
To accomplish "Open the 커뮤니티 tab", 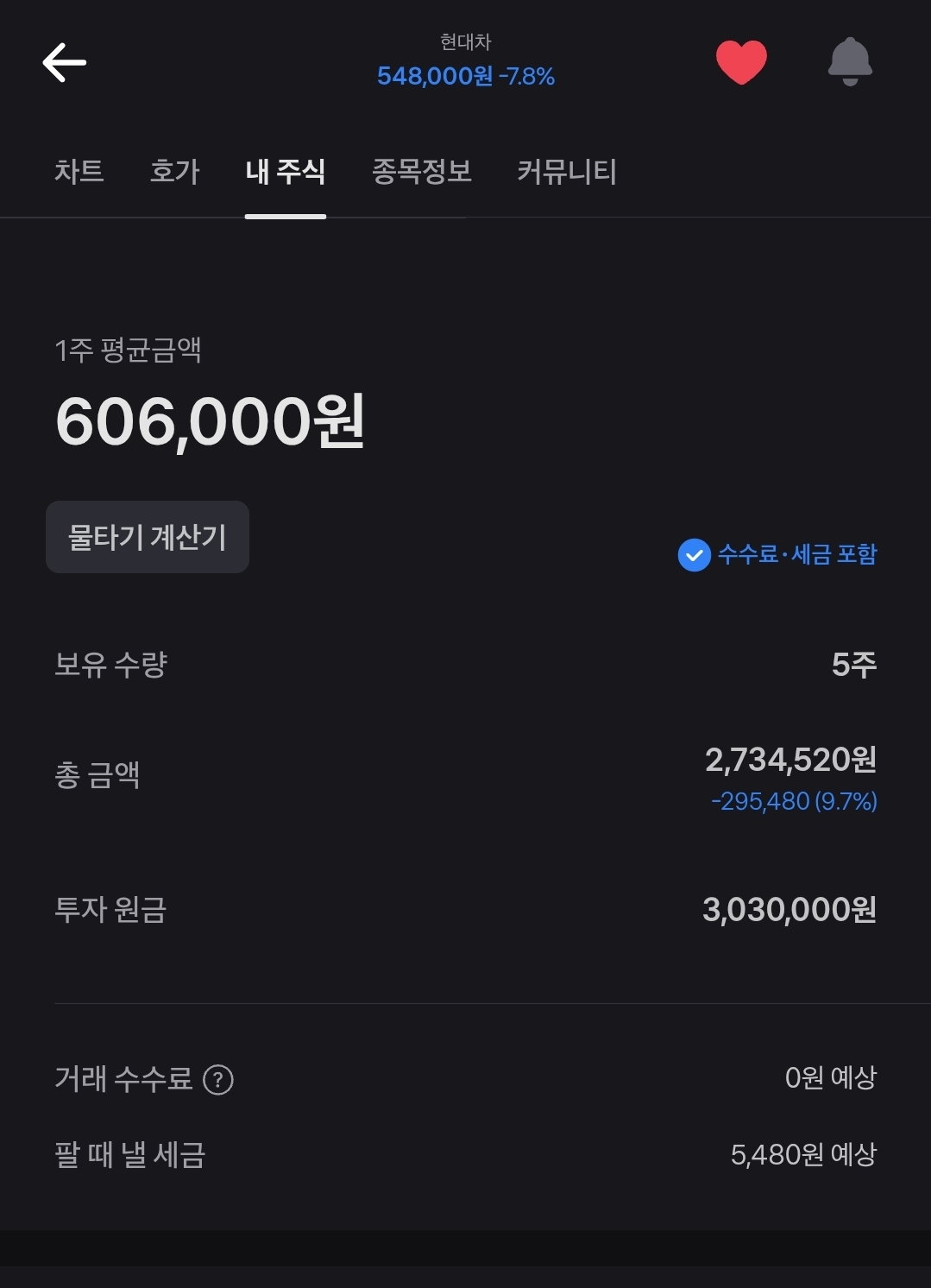I will tap(567, 171).
